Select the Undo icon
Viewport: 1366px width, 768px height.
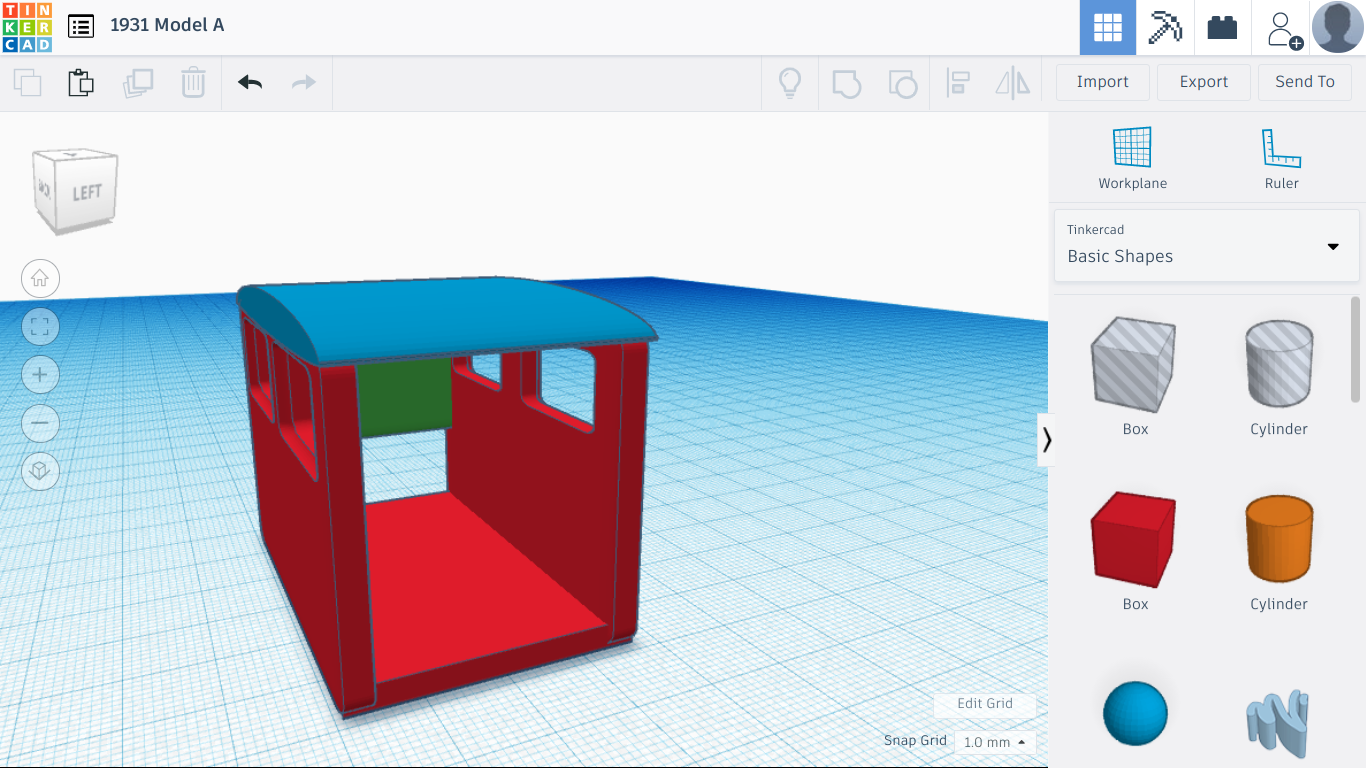coord(248,83)
